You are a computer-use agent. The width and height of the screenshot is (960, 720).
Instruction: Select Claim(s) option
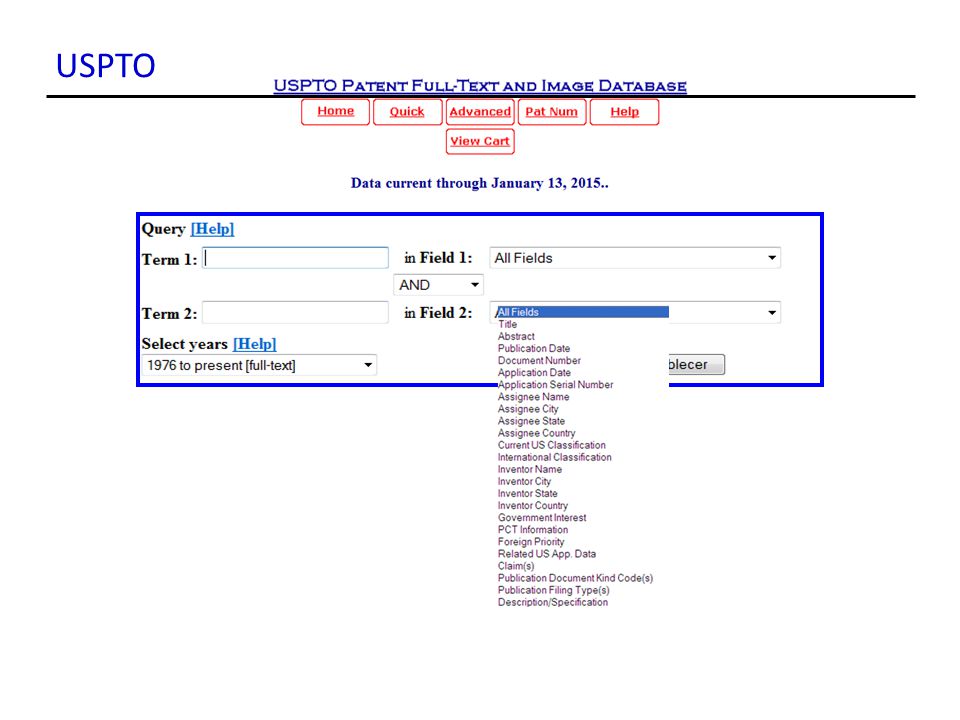(x=516, y=566)
